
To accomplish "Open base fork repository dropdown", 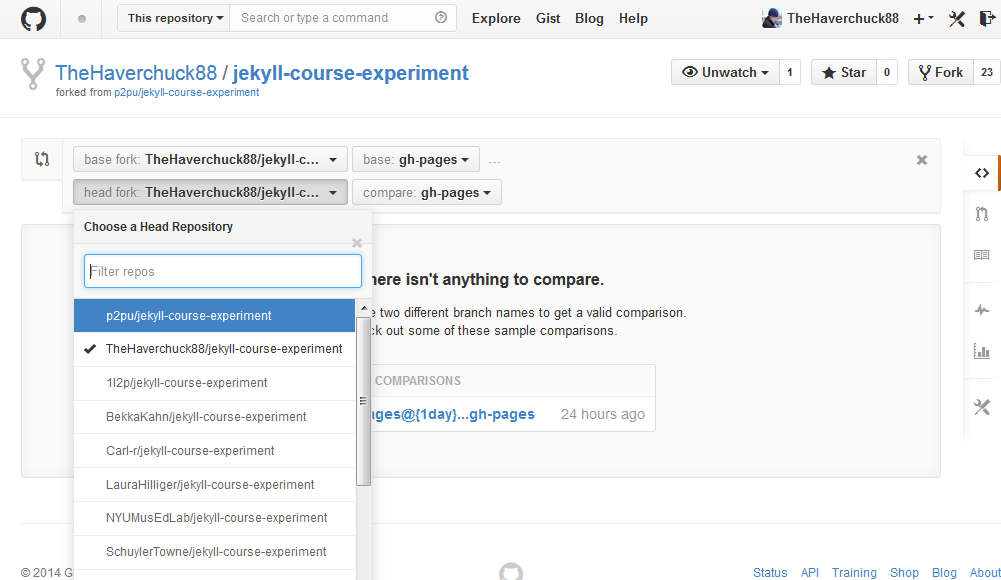I will [210, 160].
